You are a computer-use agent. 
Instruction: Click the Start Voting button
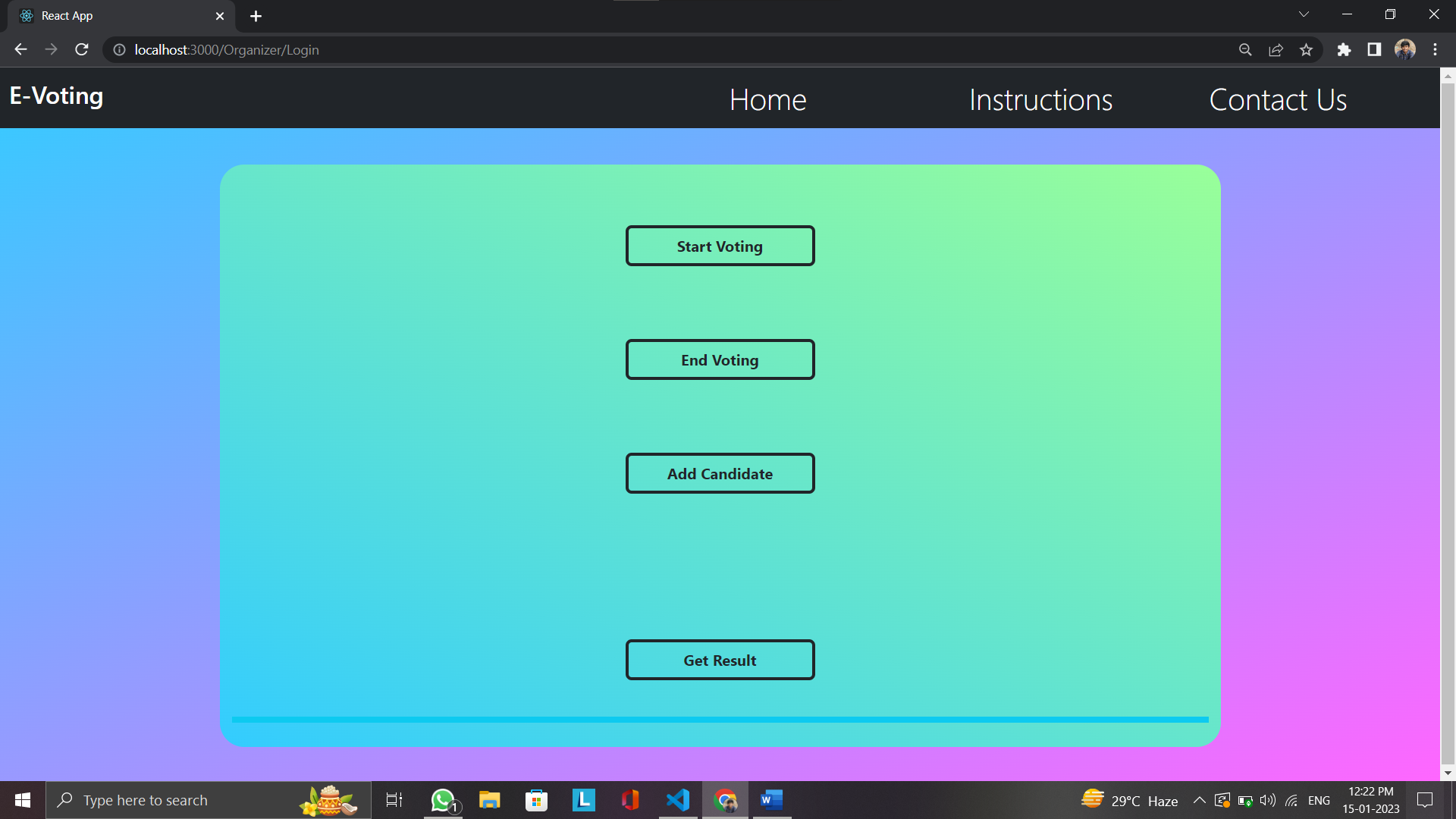pyautogui.click(x=720, y=246)
